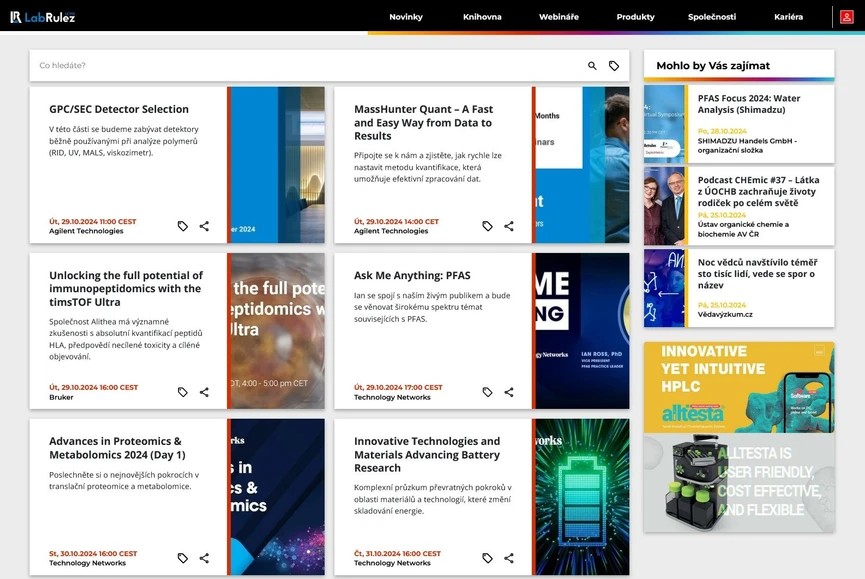Click 'Čt, 31.10.2024 16:00 CEST' date
This screenshot has width=865, height=579.
(397, 554)
